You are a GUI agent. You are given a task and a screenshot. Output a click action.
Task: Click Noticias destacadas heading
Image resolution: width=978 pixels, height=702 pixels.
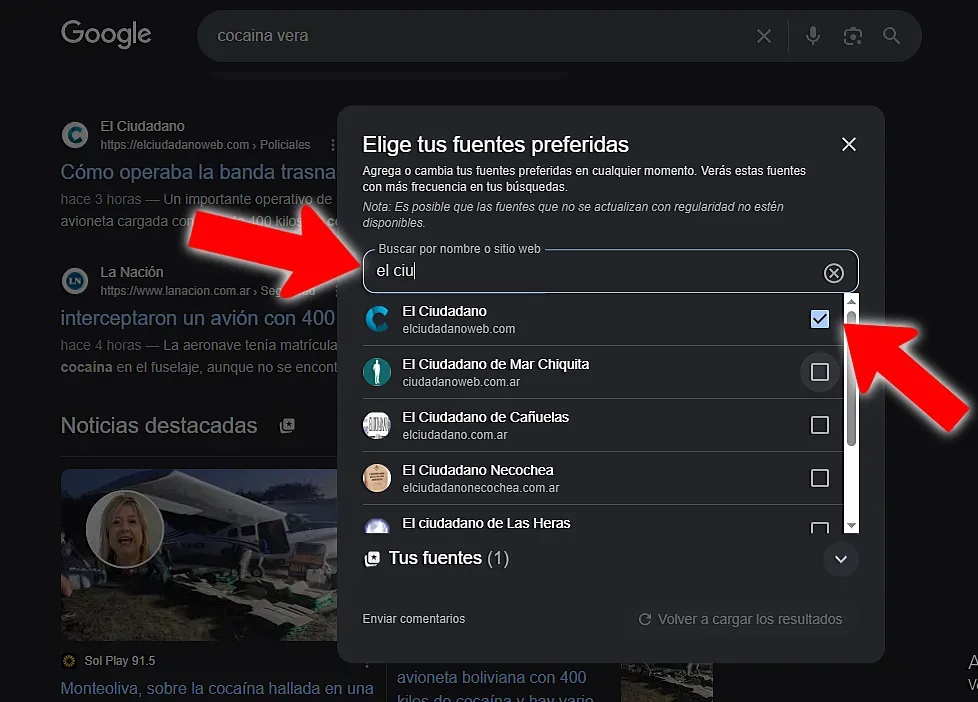coord(159,426)
